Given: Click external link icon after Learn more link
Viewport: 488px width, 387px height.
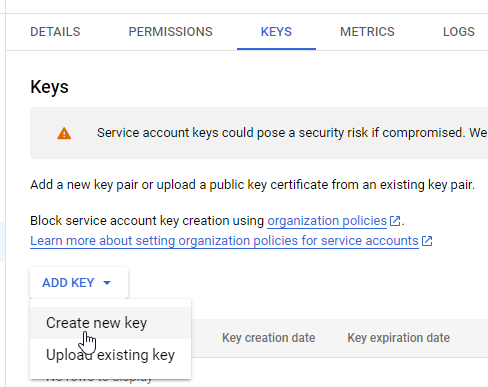Looking at the screenshot, I should 427,241.
